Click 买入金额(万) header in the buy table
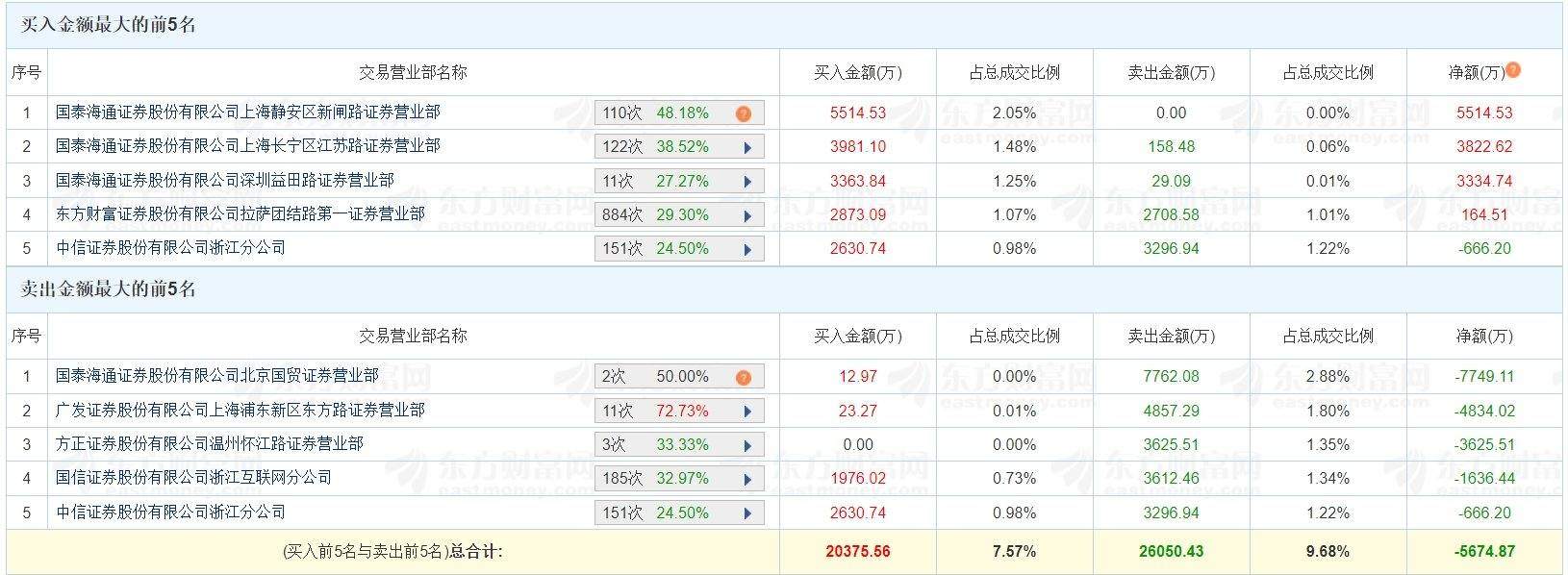The height and width of the screenshot is (575, 1568). (x=857, y=72)
